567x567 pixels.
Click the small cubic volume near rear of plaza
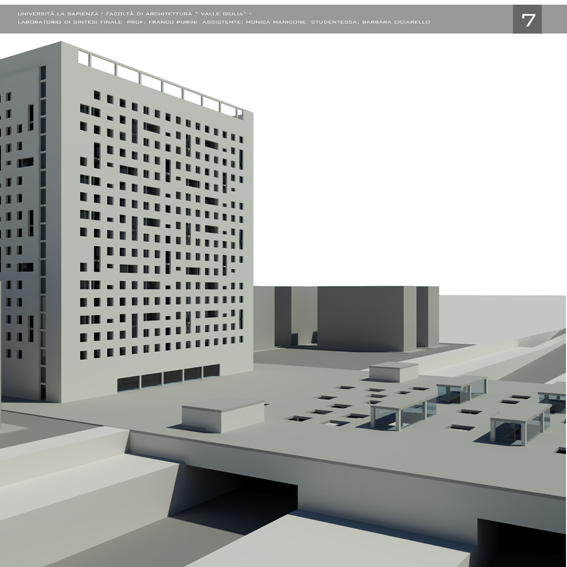tap(394, 372)
